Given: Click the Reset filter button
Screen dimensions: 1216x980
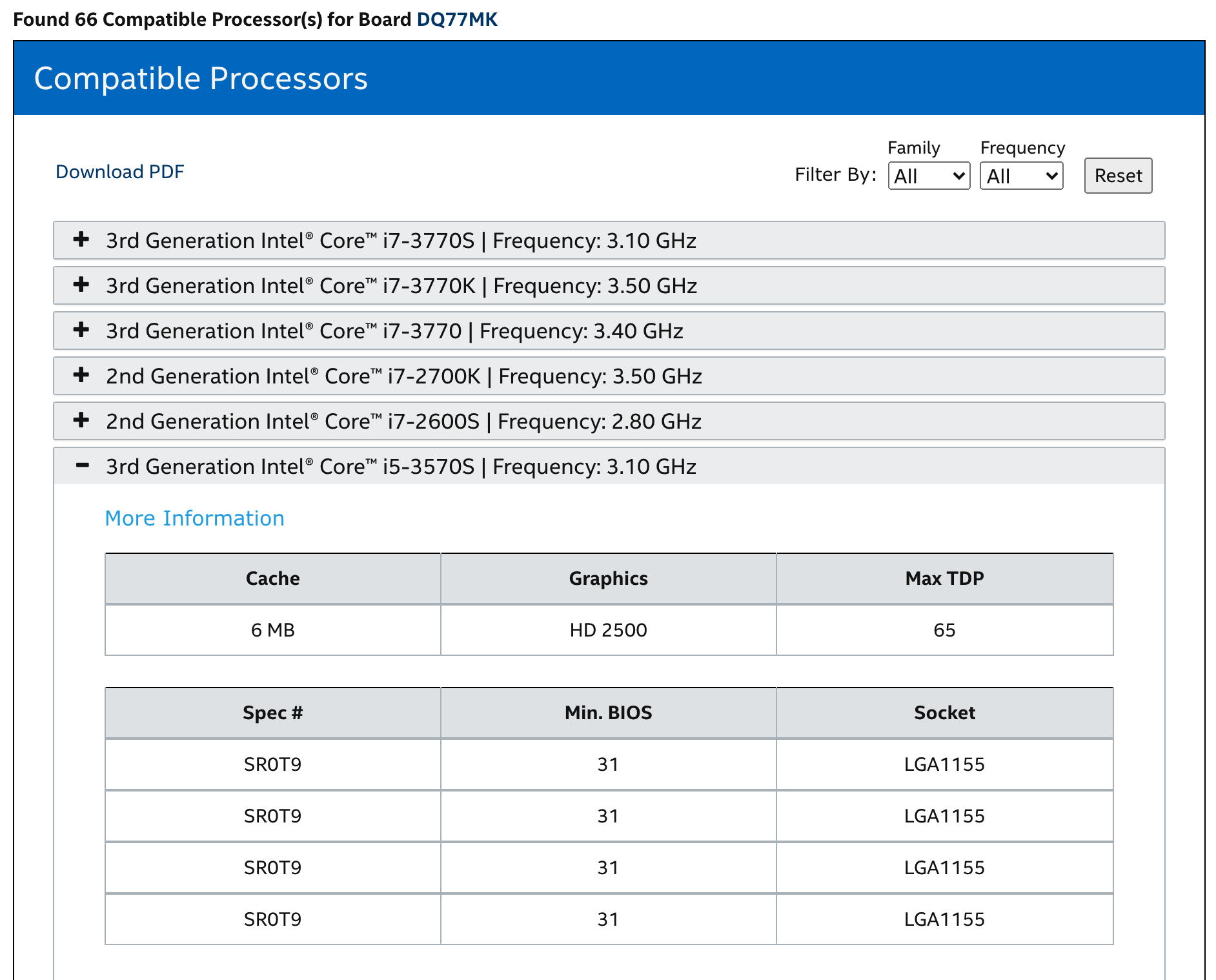Looking at the screenshot, I should (1118, 176).
